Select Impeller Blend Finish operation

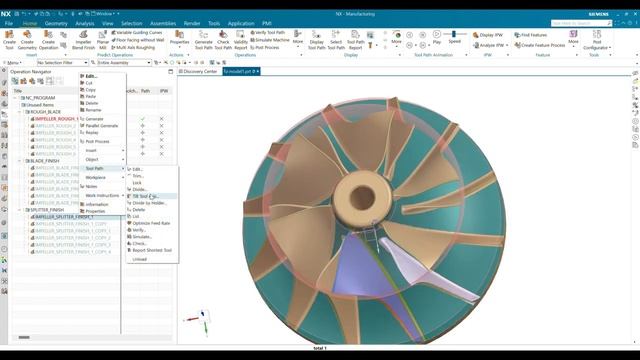click(x=83, y=40)
